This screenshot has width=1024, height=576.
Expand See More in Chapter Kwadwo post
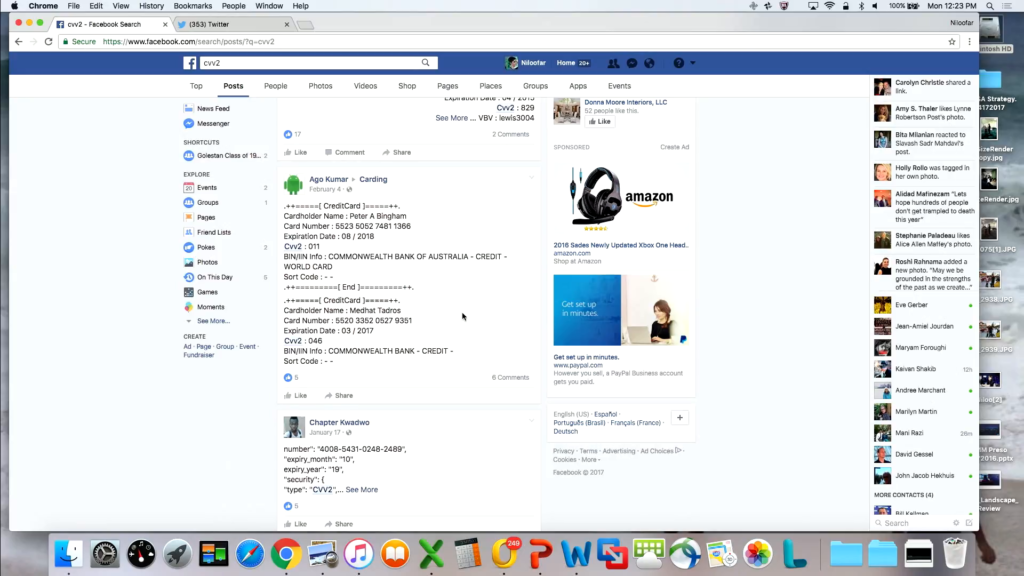pos(361,490)
